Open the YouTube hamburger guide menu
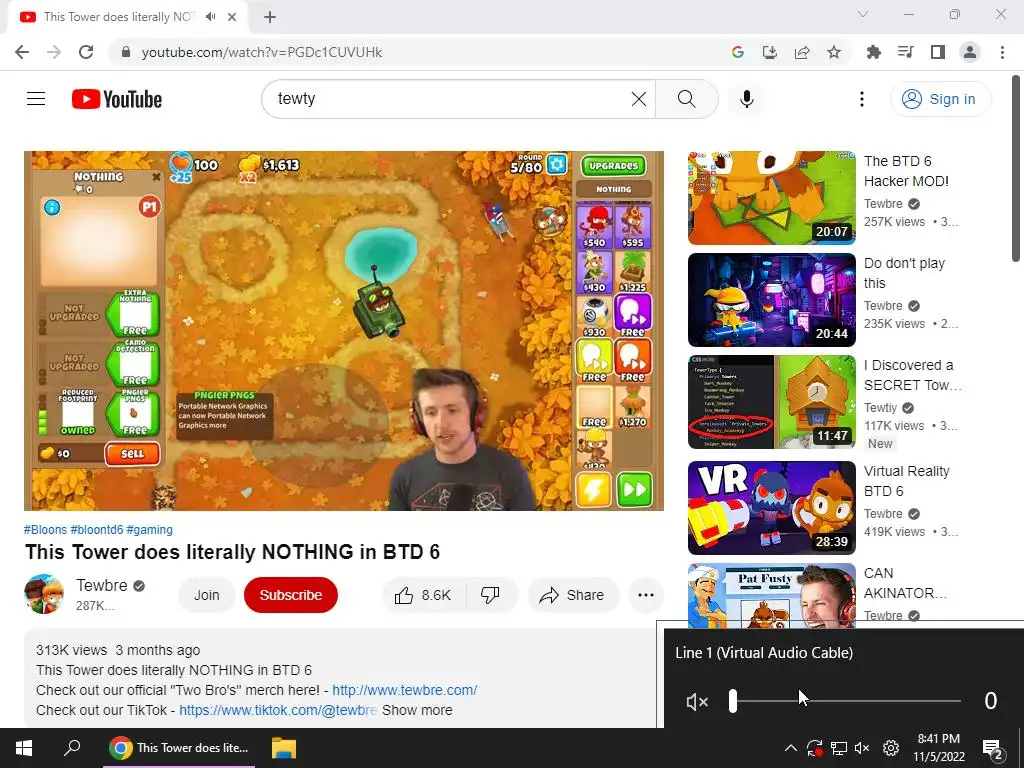Viewport: 1024px width, 768px height. coord(36,99)
